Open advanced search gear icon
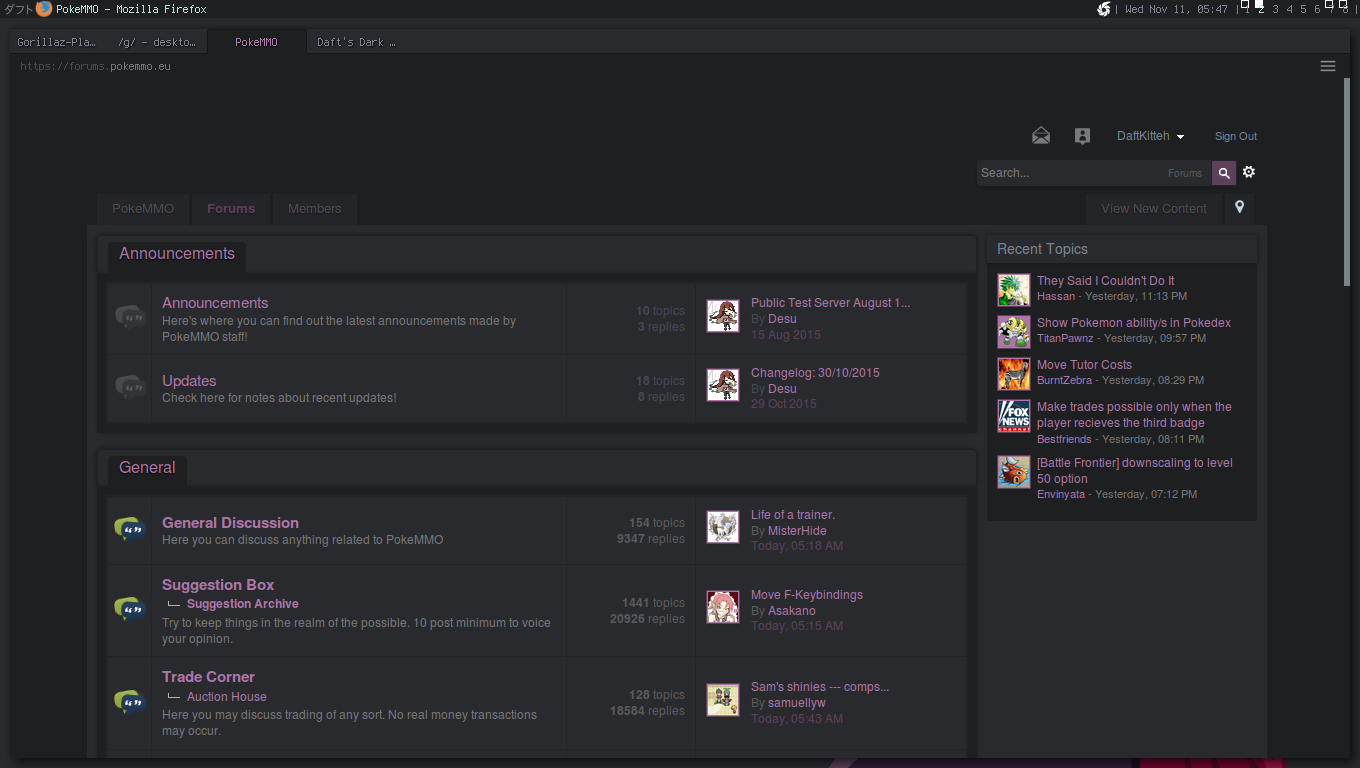This screenshot has height=768, width=1360. pos(1249,172)
